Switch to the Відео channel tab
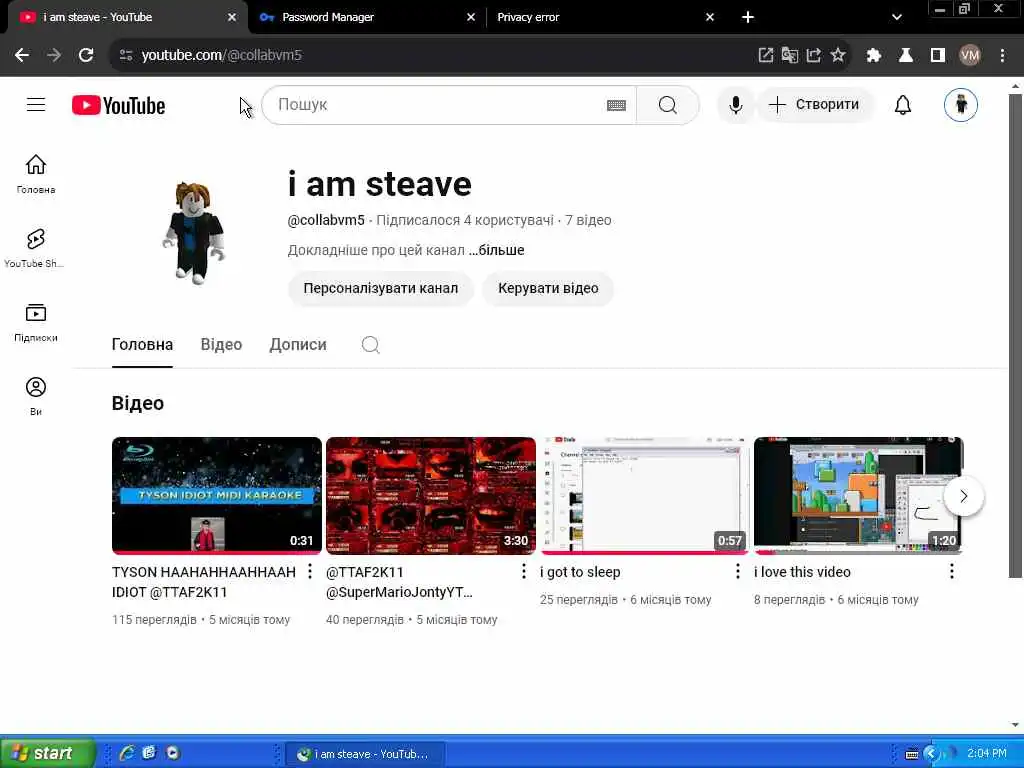Image resolution: width=1024 pixels, height=768 pixels. point(221,345)
